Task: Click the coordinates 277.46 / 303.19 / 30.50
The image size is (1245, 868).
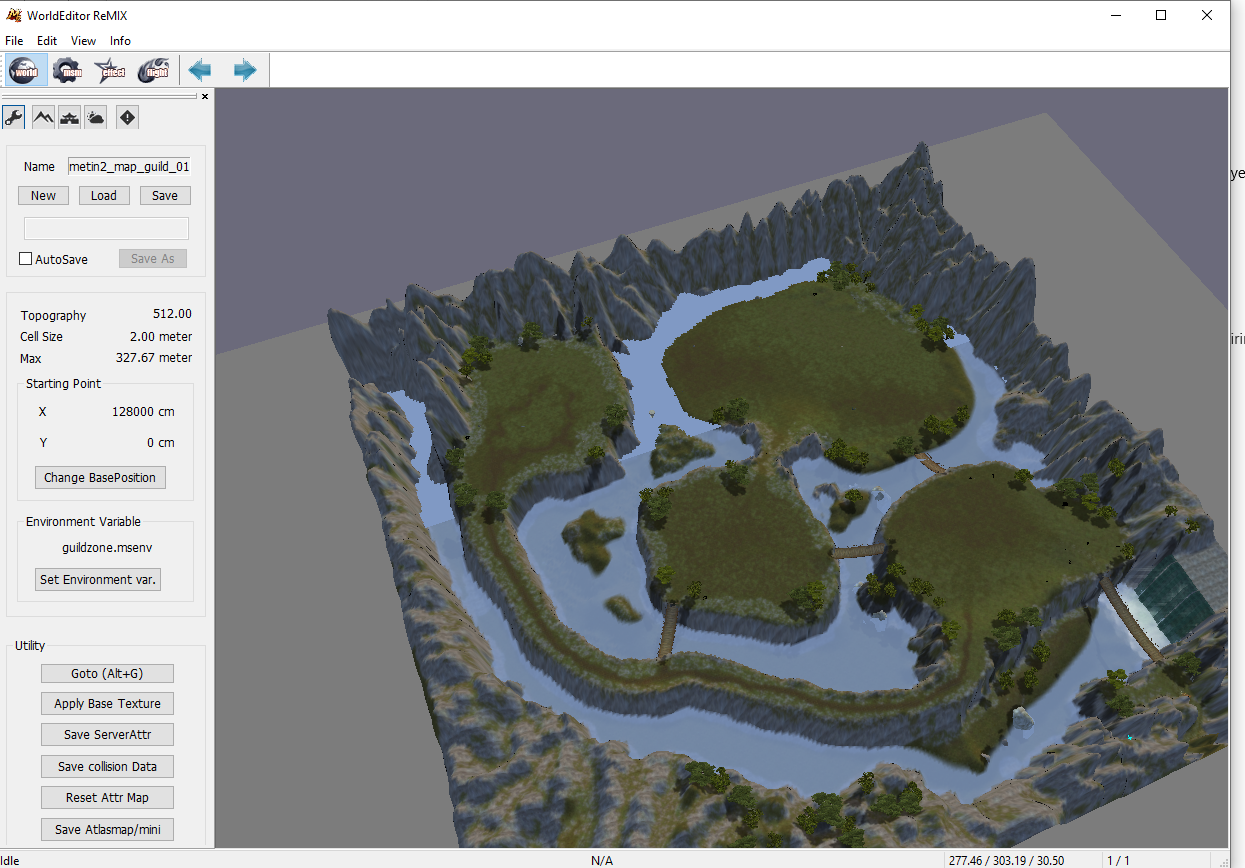Action: (1006, 861)
